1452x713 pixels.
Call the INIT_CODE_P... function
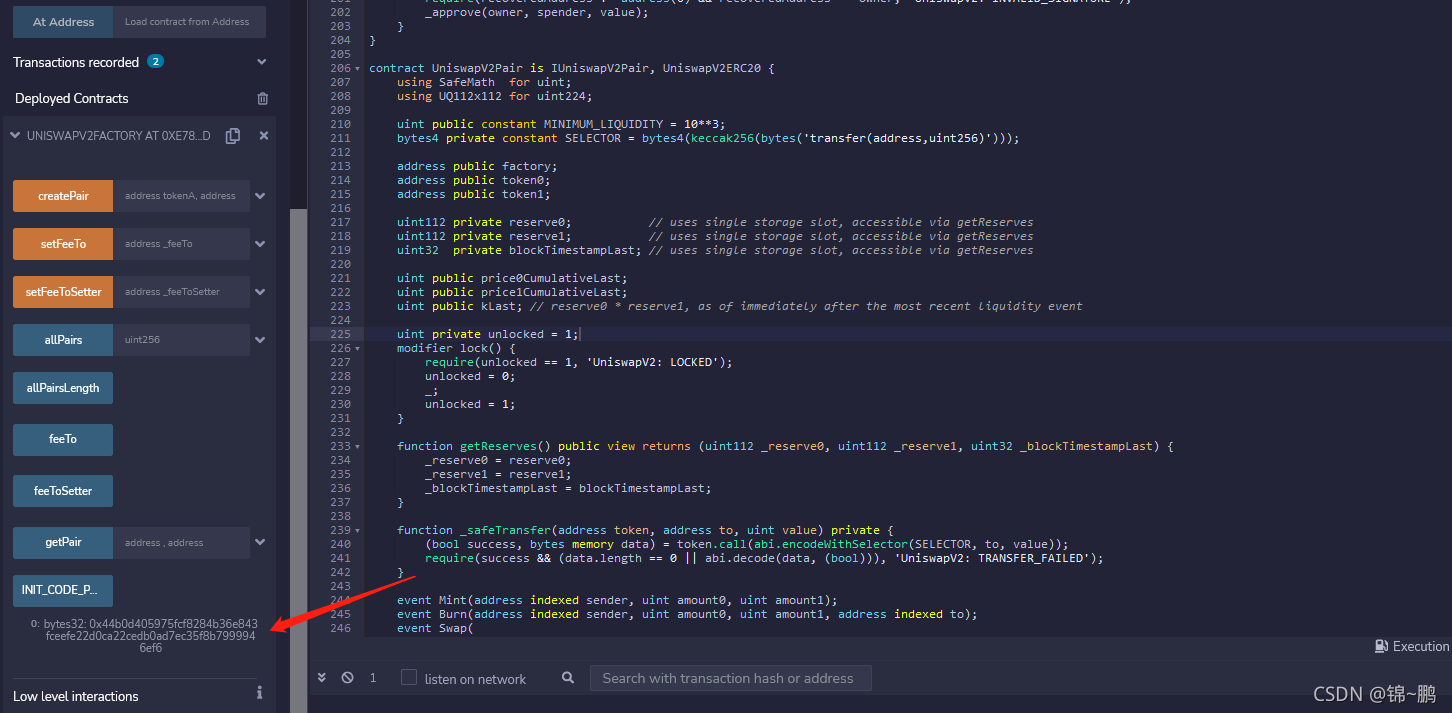63,590
